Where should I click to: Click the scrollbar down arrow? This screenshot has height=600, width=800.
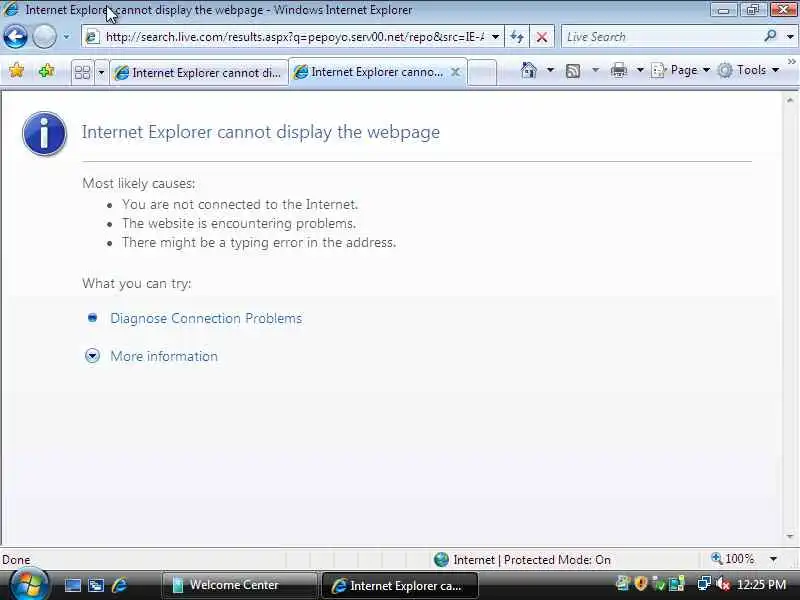(x=790, y=537)
